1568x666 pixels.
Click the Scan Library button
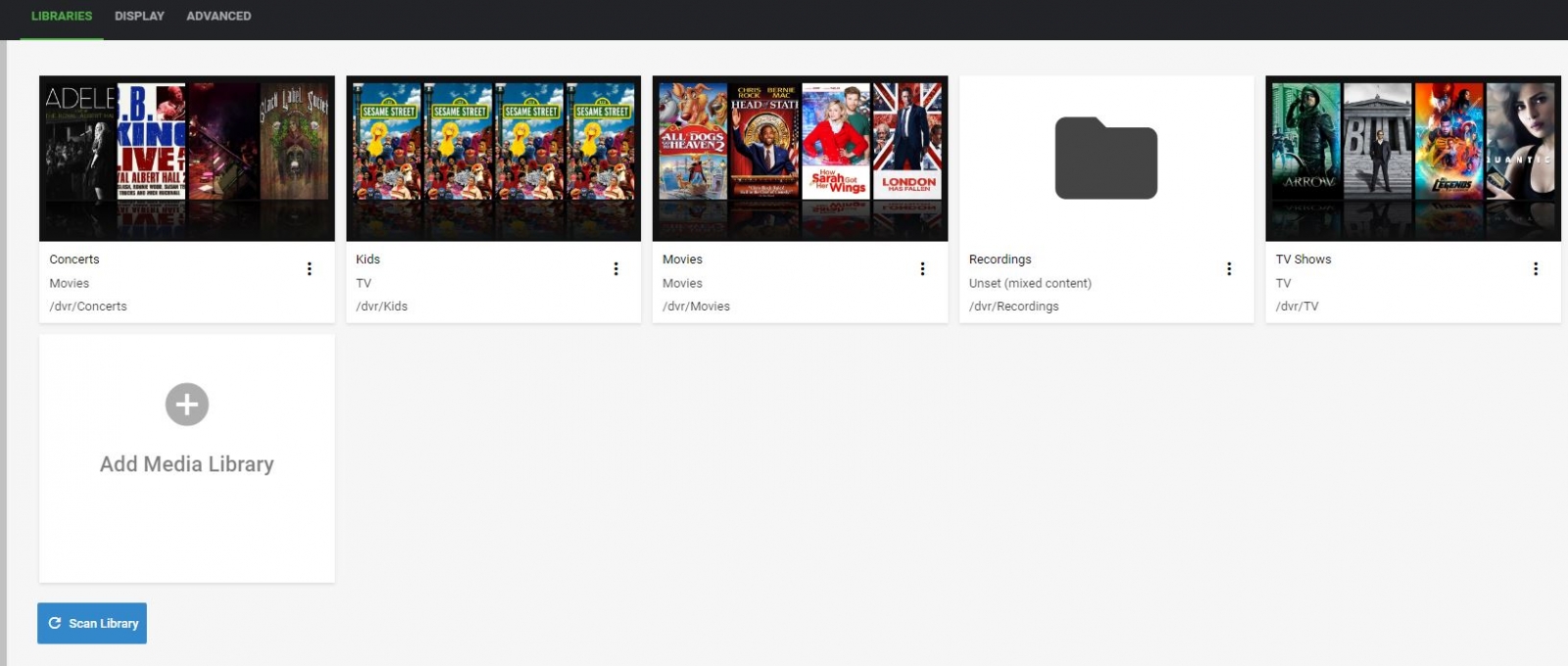click(x=92, y=623)
